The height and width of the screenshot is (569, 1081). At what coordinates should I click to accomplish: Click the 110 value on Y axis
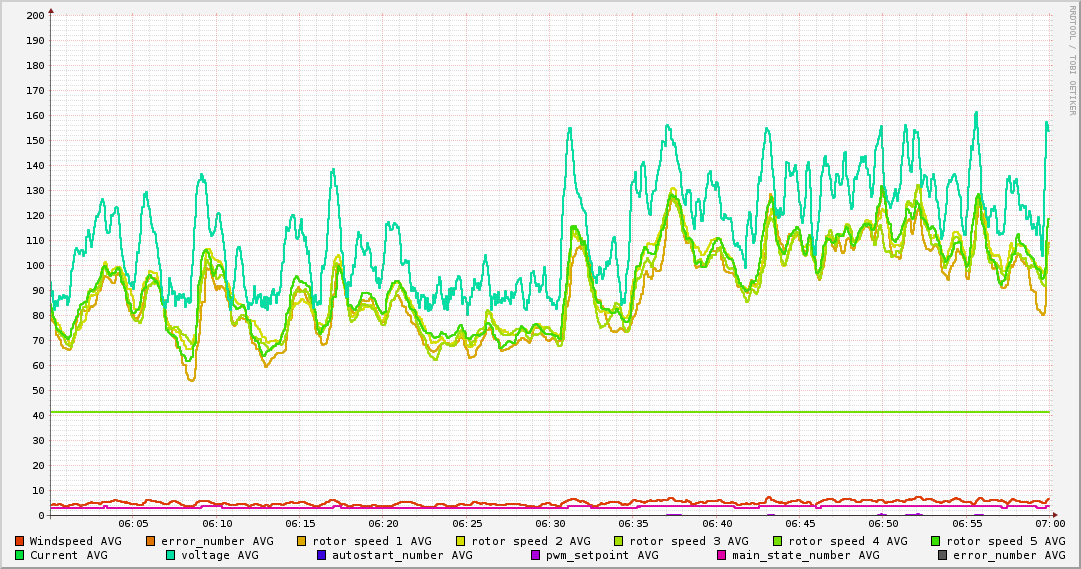[x=34, y=241]
